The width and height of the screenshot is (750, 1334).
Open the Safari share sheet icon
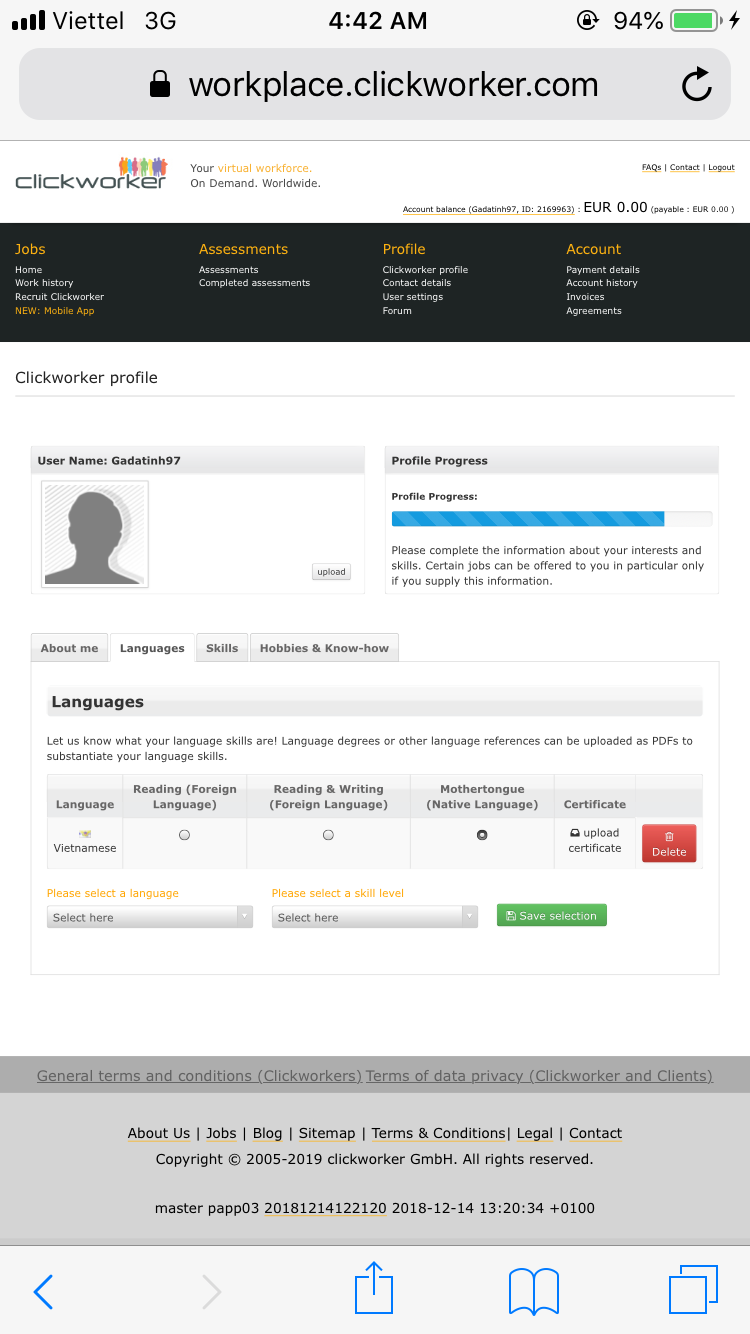tap(375, 1288)
